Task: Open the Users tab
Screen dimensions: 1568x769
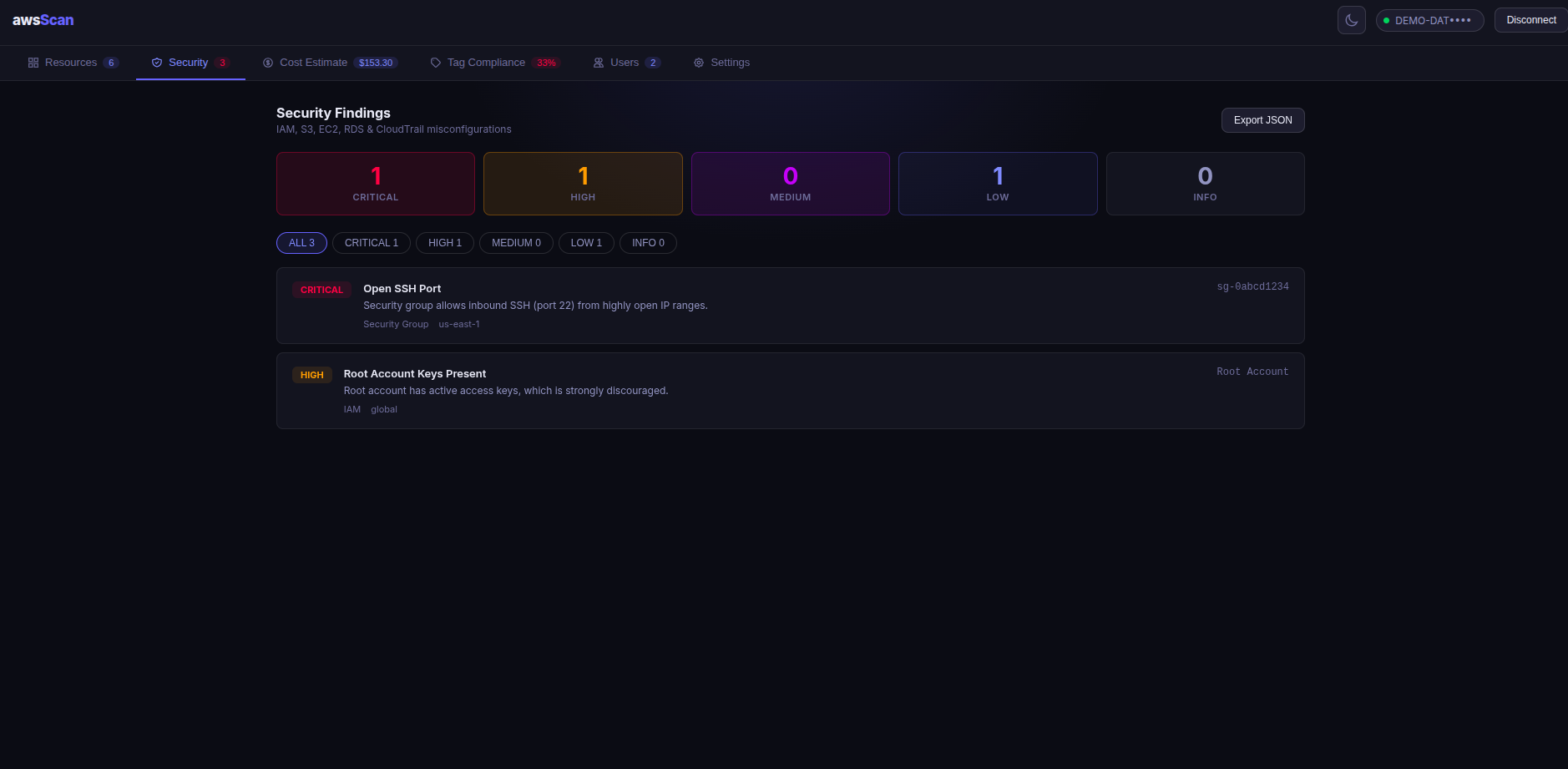Action: click(x=626, y=63)
